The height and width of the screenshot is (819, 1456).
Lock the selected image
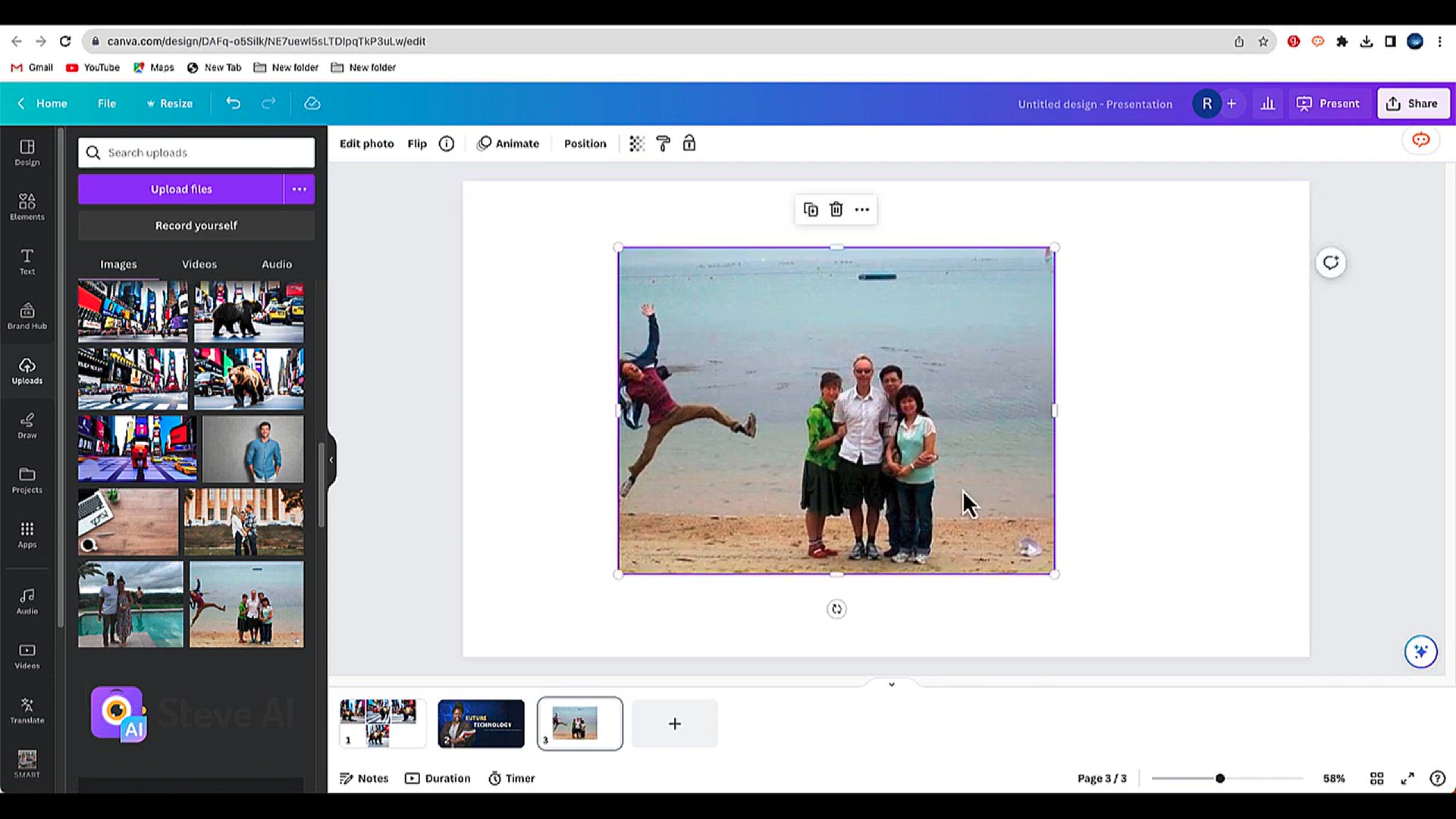tap(689, 143)
